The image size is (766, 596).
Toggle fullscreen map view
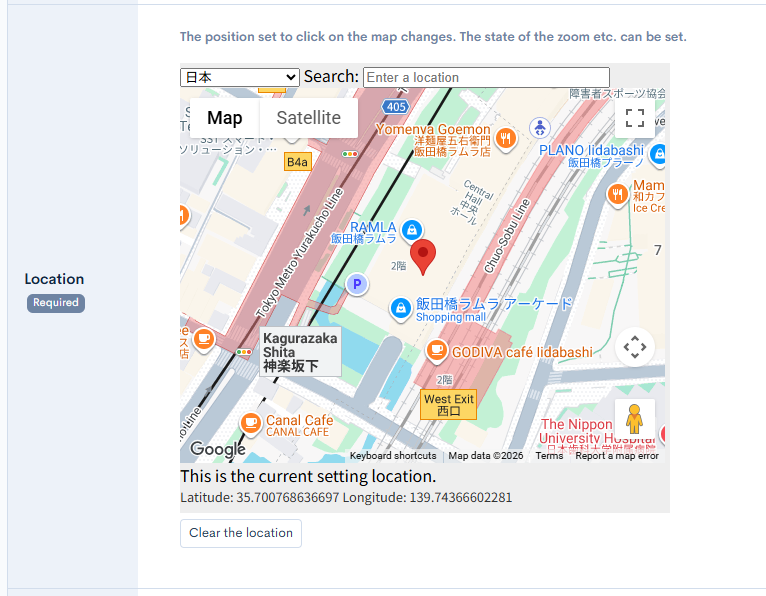635,118
